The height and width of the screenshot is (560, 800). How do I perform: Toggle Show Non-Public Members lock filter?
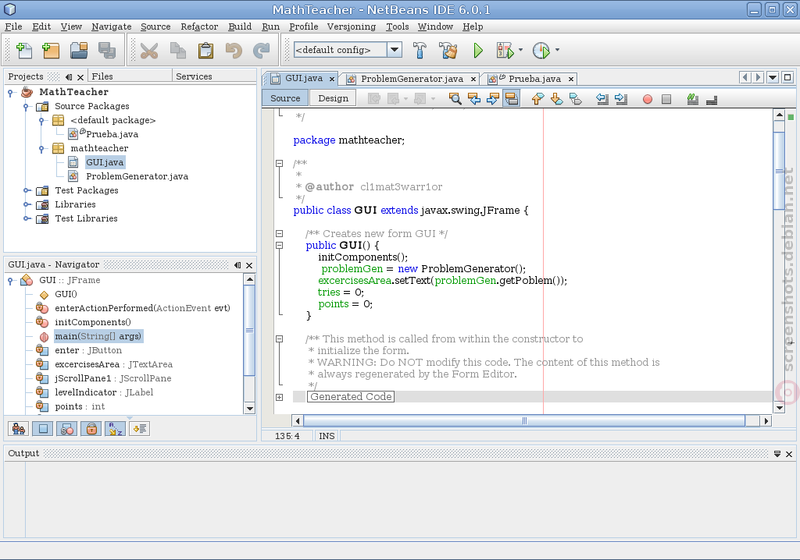(91, 429)
